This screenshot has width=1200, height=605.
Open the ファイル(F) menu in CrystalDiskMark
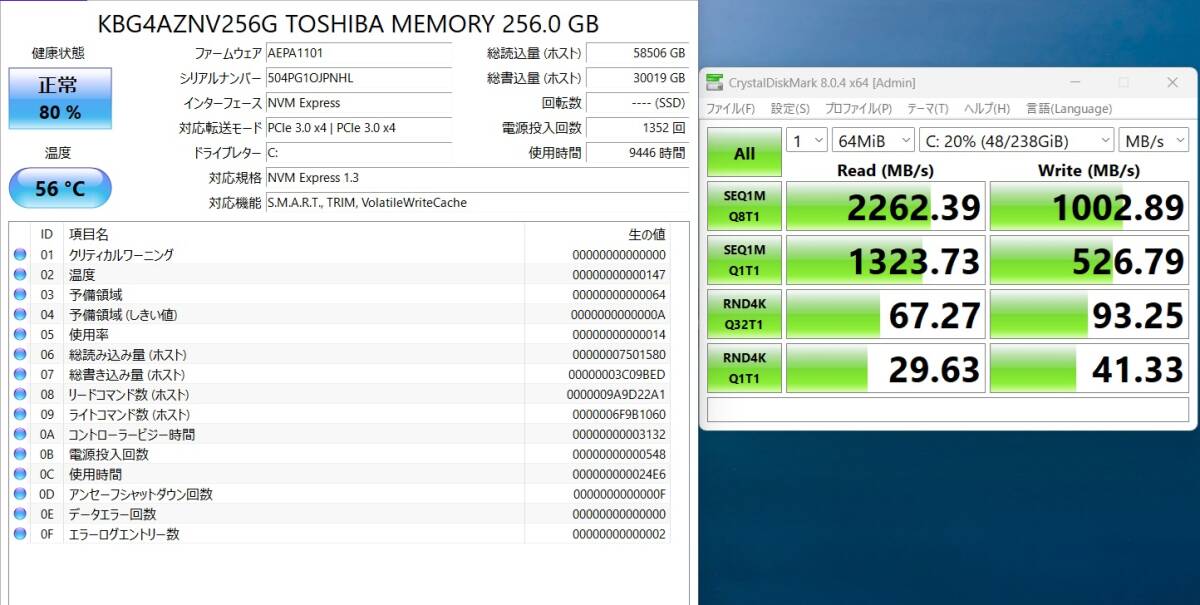coord(731,109)
